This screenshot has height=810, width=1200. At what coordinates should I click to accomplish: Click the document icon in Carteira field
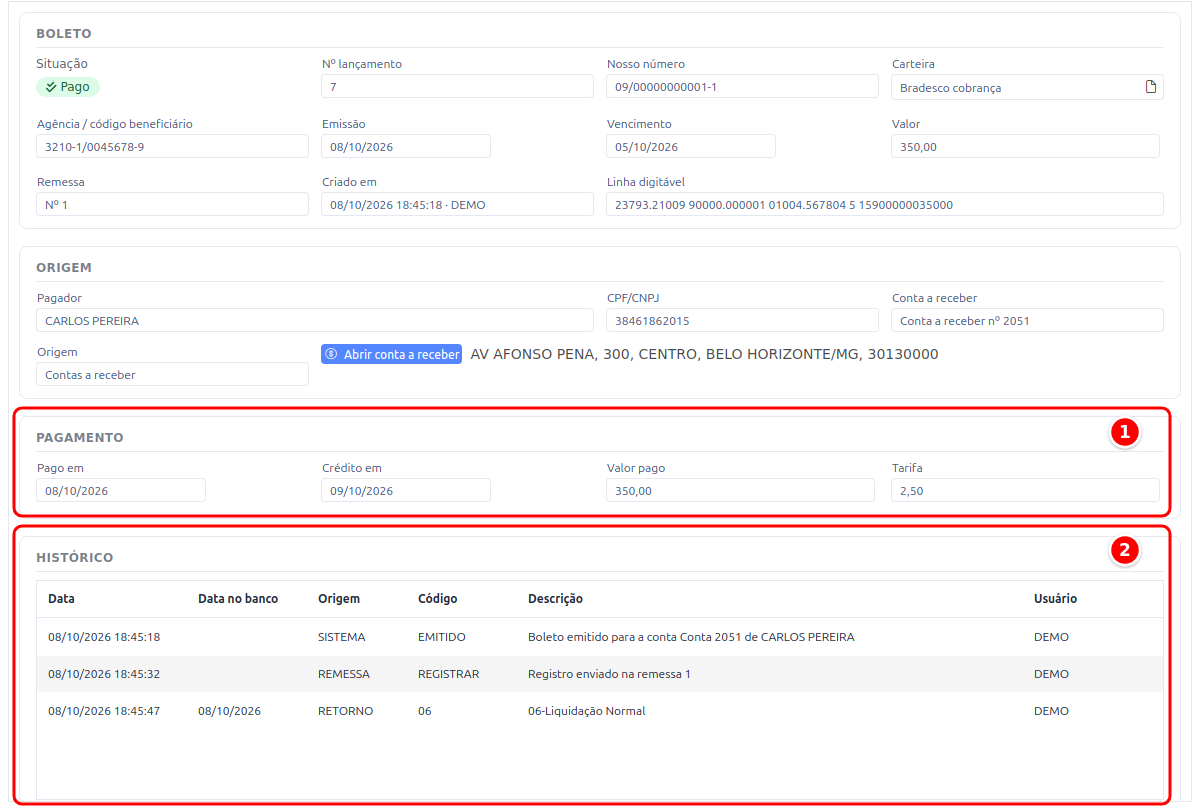(x=1150, y=87)
